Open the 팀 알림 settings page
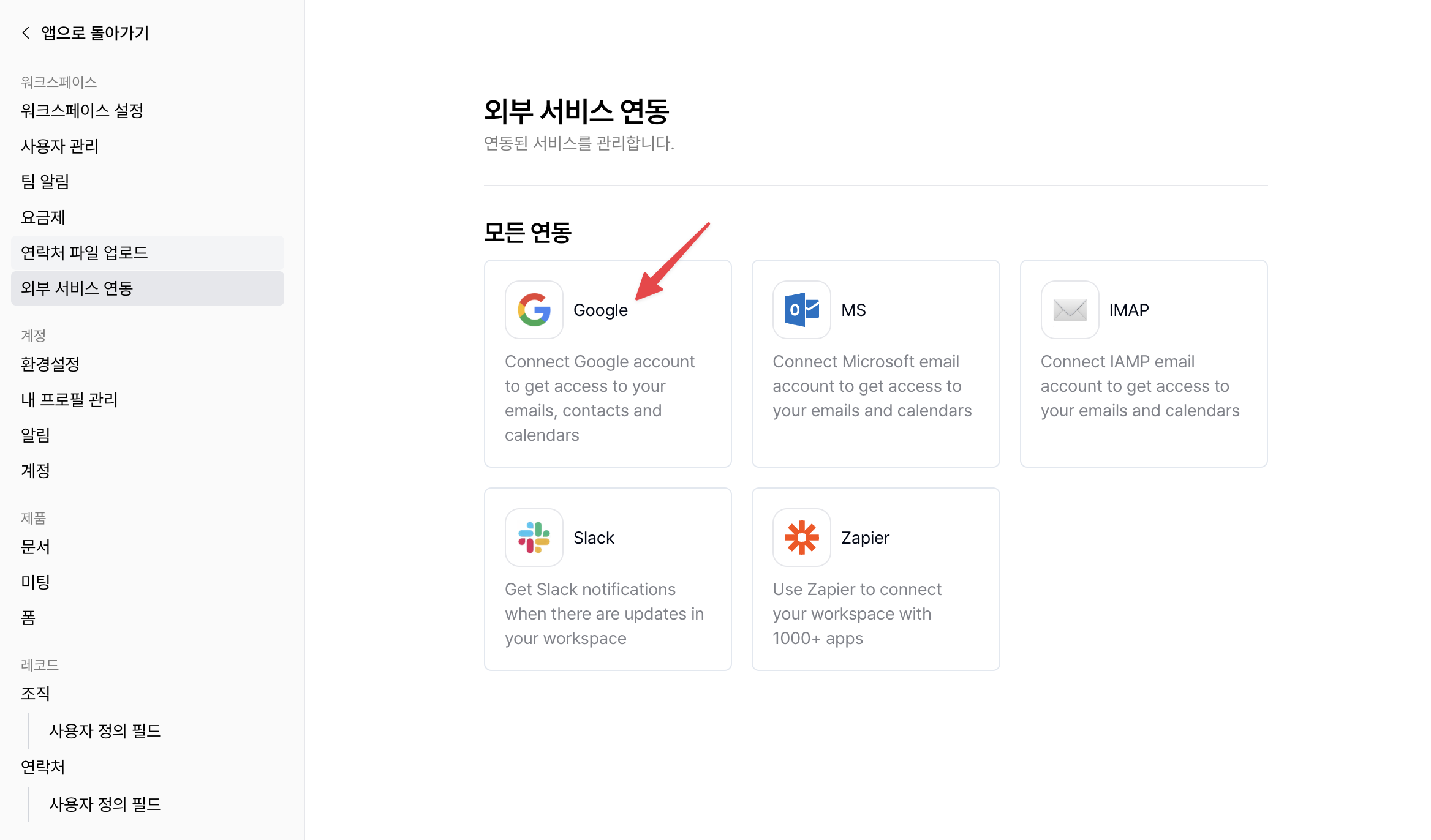This screenshot has width=1431, height=840. tap(45, 181)
